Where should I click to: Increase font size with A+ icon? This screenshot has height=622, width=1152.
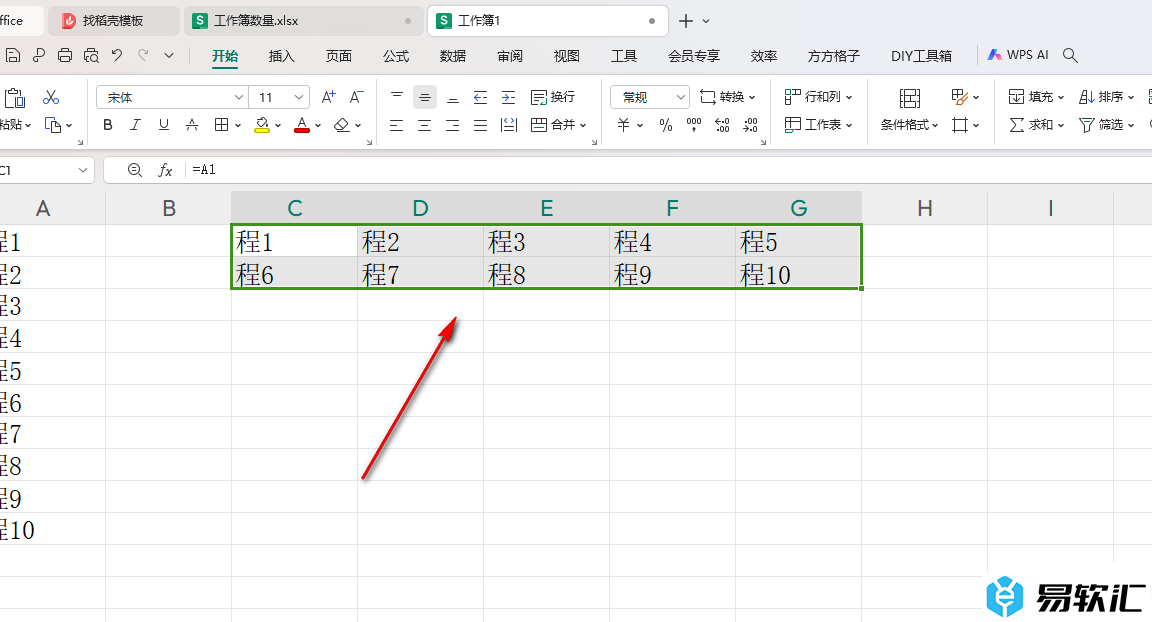coord(328,97)
